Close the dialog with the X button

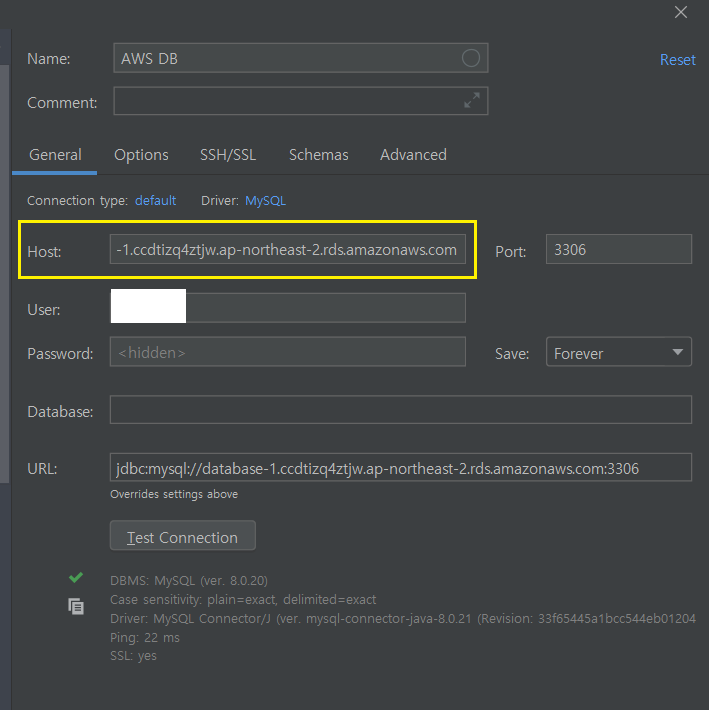[x=680, y=12]
